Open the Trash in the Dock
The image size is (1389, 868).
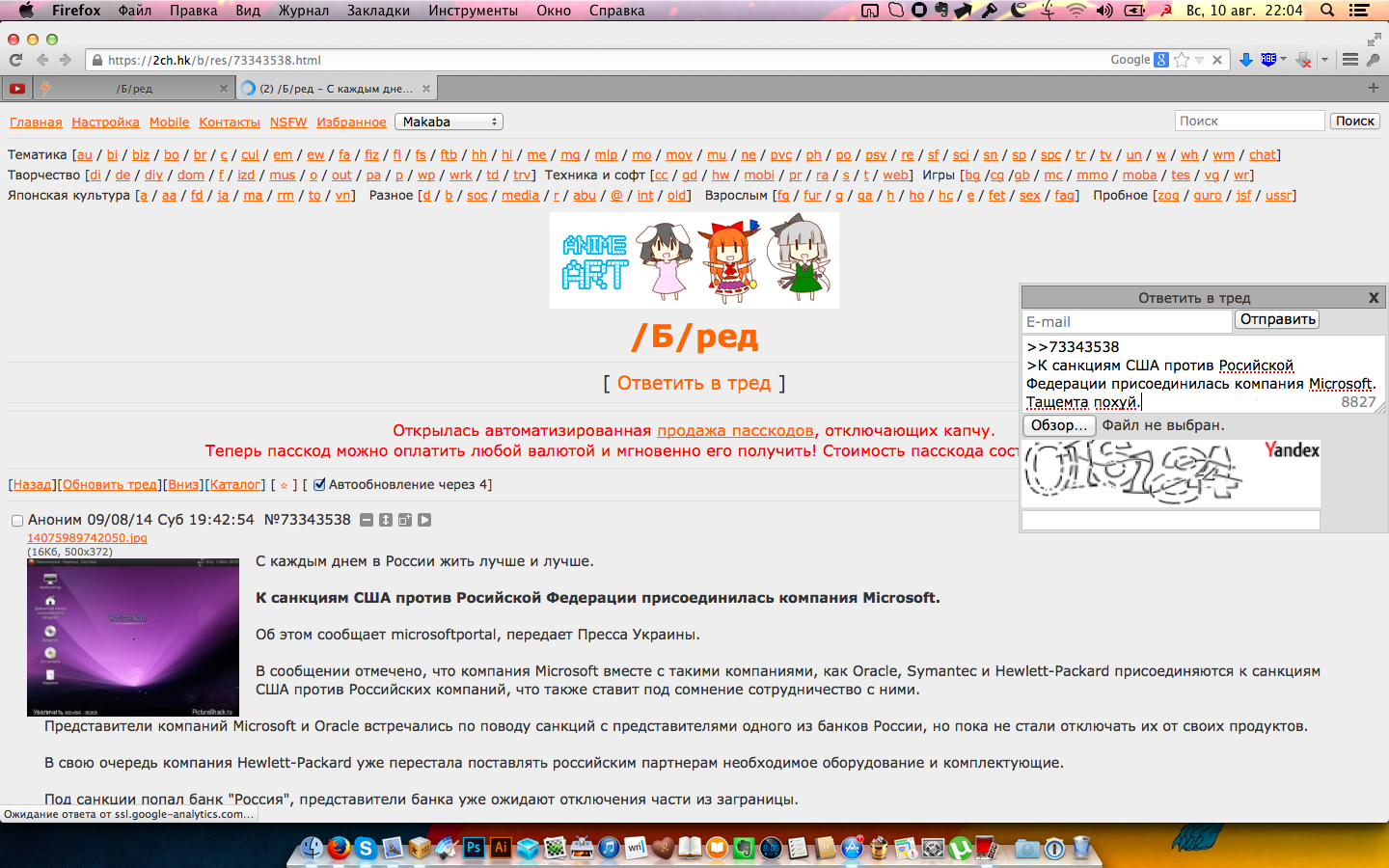1081,848
